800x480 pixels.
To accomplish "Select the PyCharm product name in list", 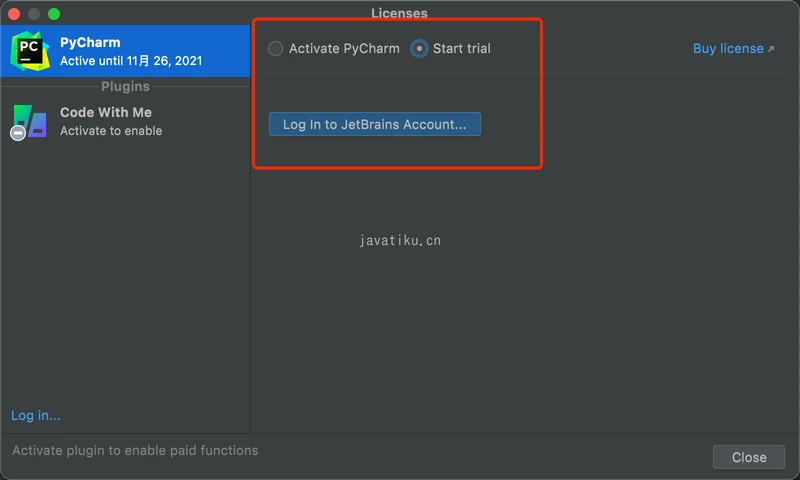I will pyautogui.click(x=90, y=43).
